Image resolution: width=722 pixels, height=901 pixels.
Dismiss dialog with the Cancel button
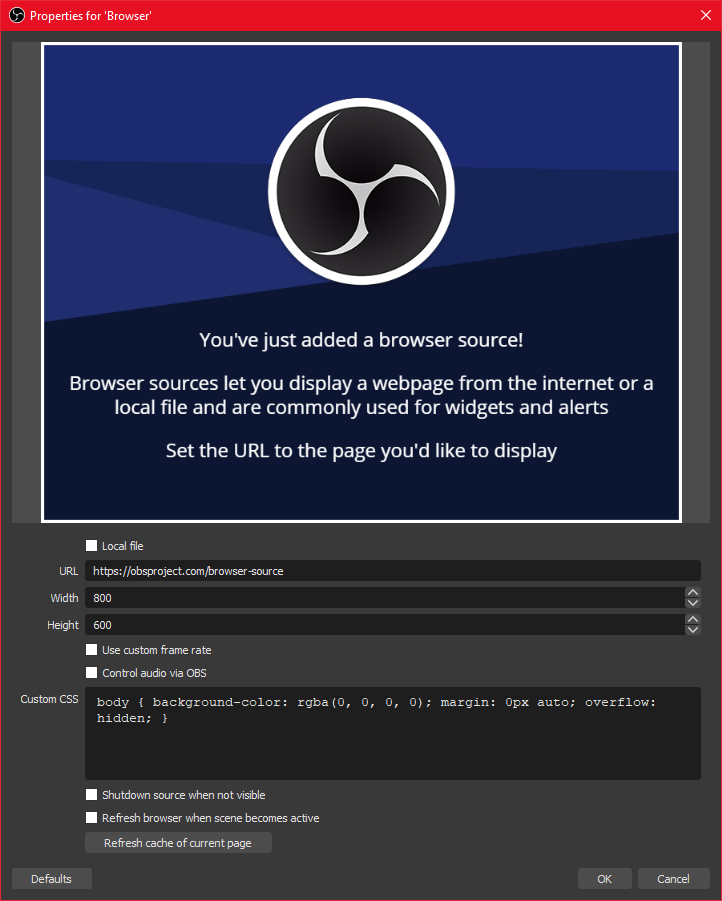674,879
